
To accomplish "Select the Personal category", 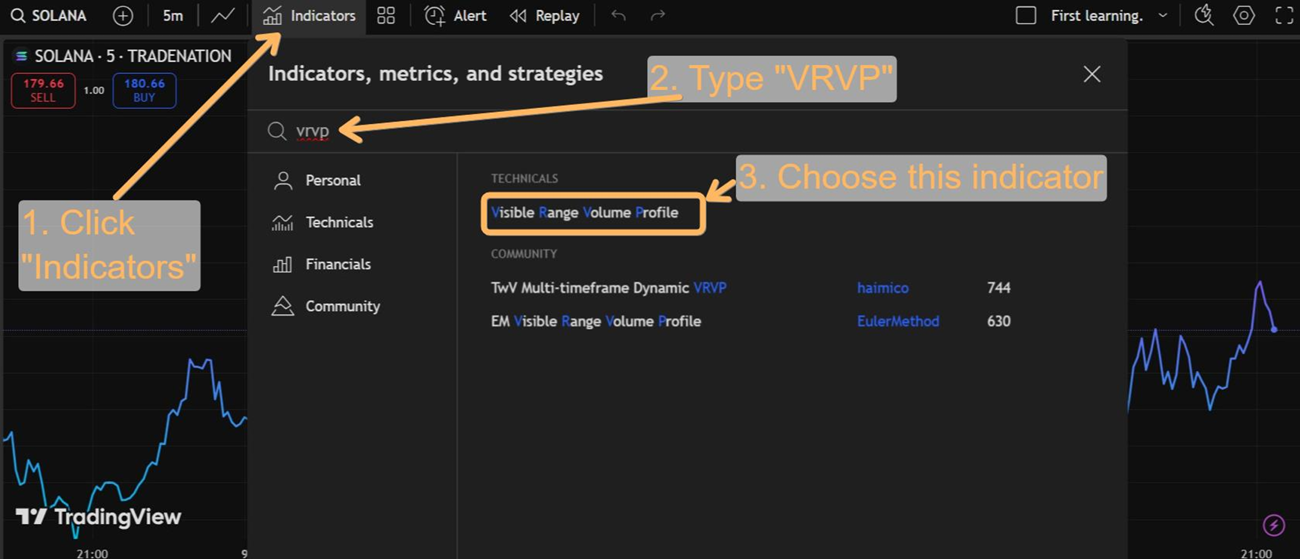I will (317, 180).
